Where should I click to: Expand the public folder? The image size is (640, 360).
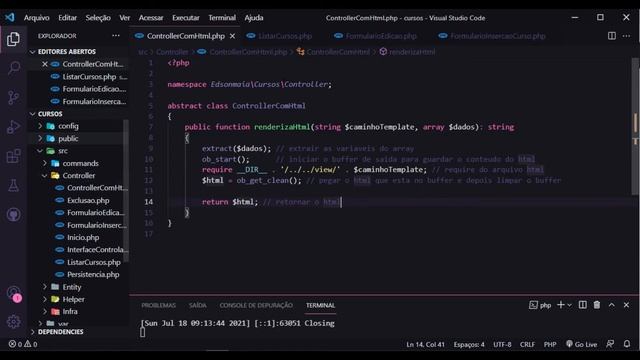pyautogui.click(x=68, y=139)
